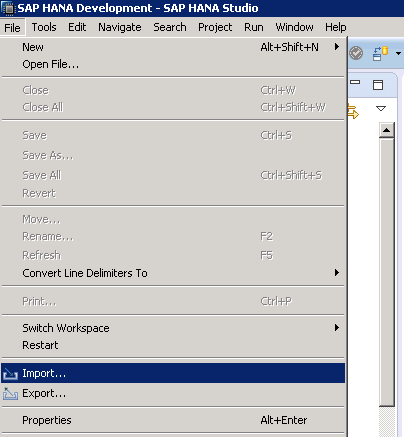Screen dimensions: 404x437
Task: Open the Tools menu
Action: pyautogui.click(x=44, y=27)
